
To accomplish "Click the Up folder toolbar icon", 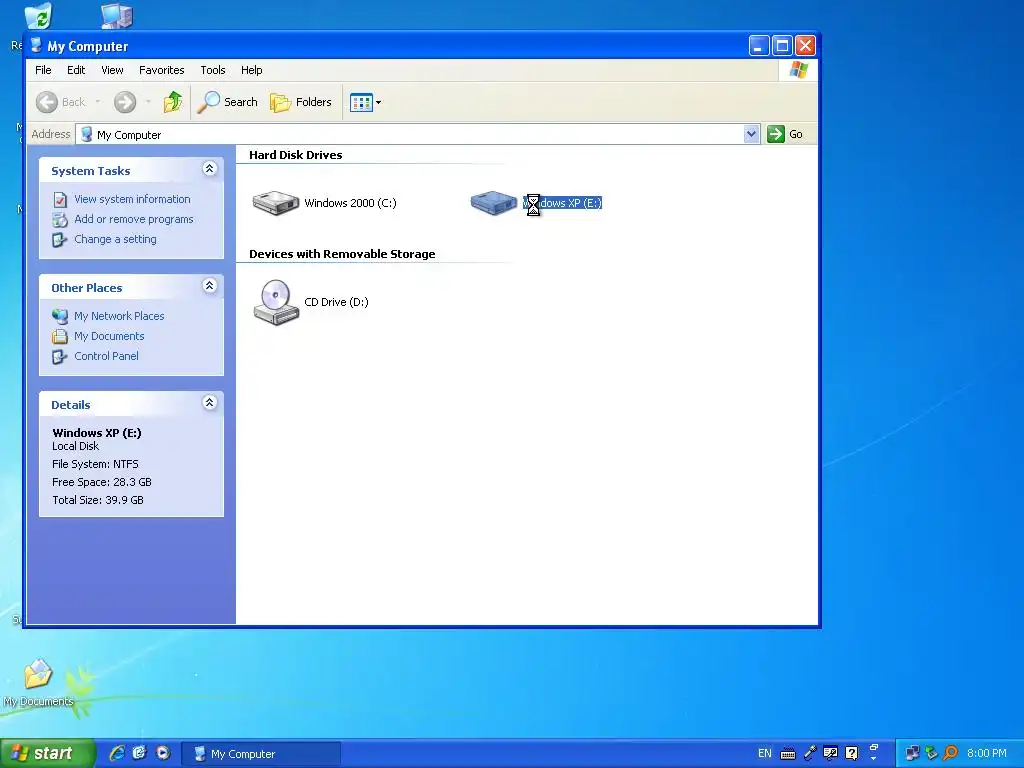I will pyautogui.click(x=173, y=102).
